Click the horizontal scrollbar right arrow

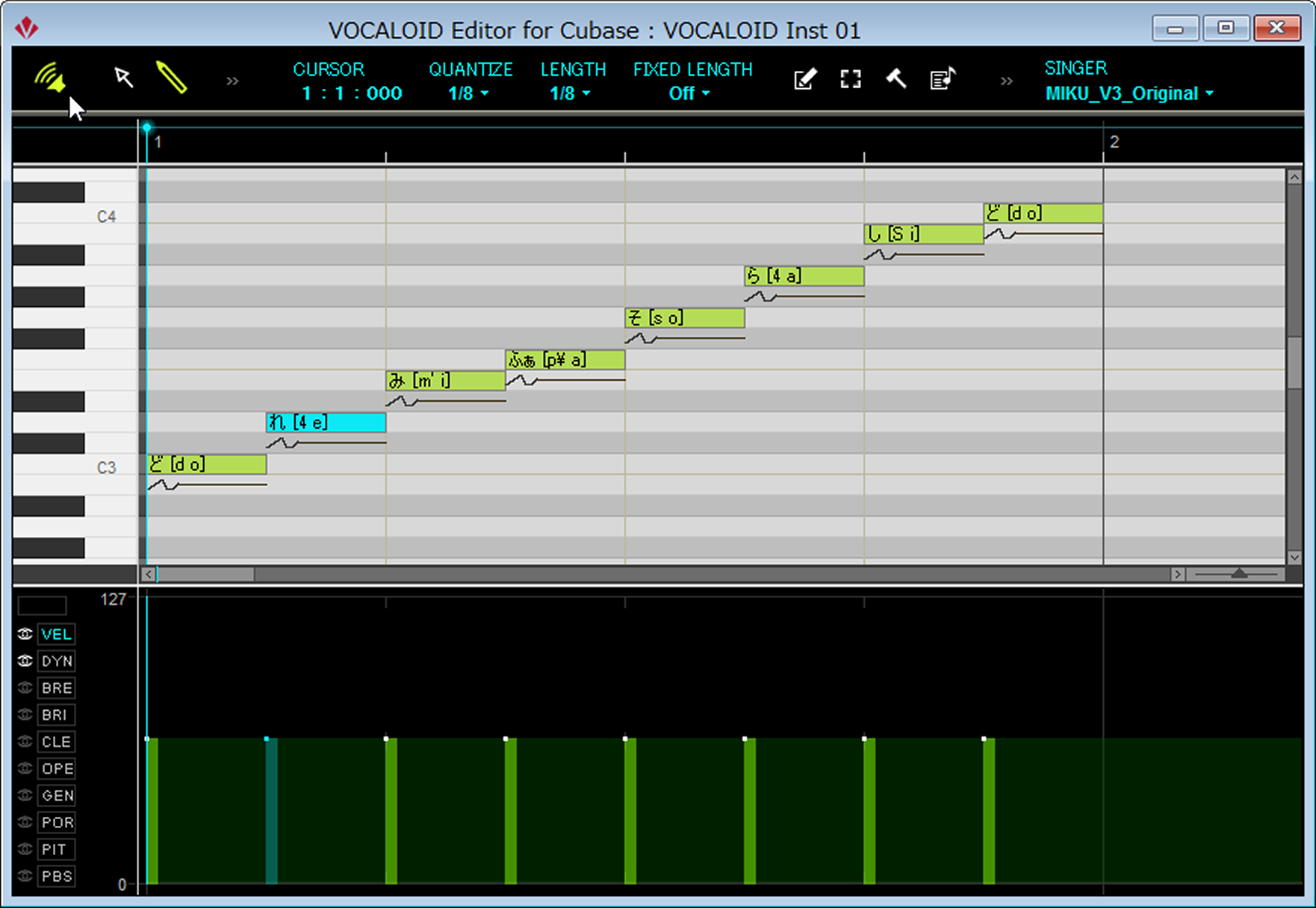pos(1177,574)
